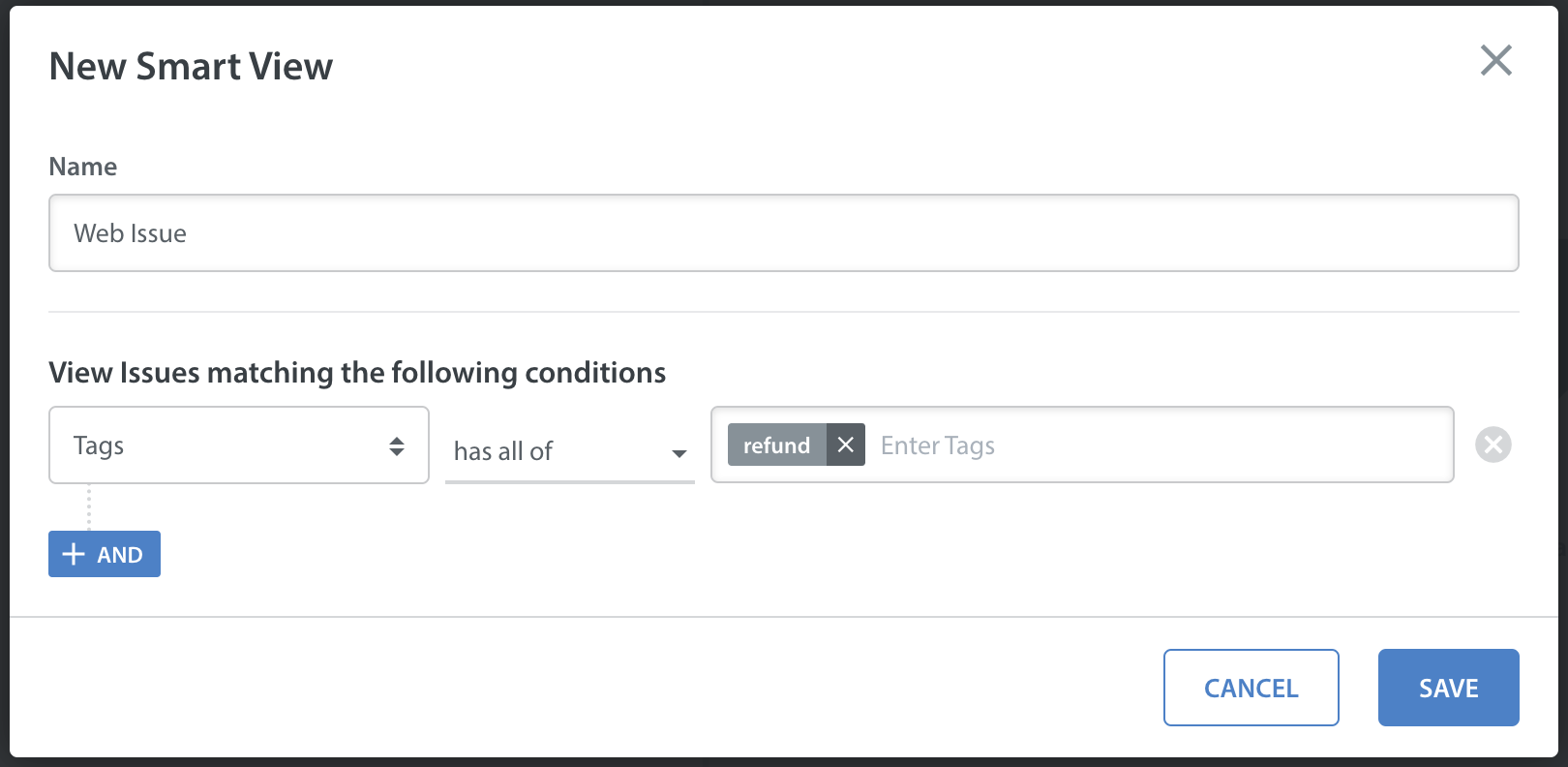Click the New Smart View title
The image size is (1568, 767).
click(x=191, y=66)
